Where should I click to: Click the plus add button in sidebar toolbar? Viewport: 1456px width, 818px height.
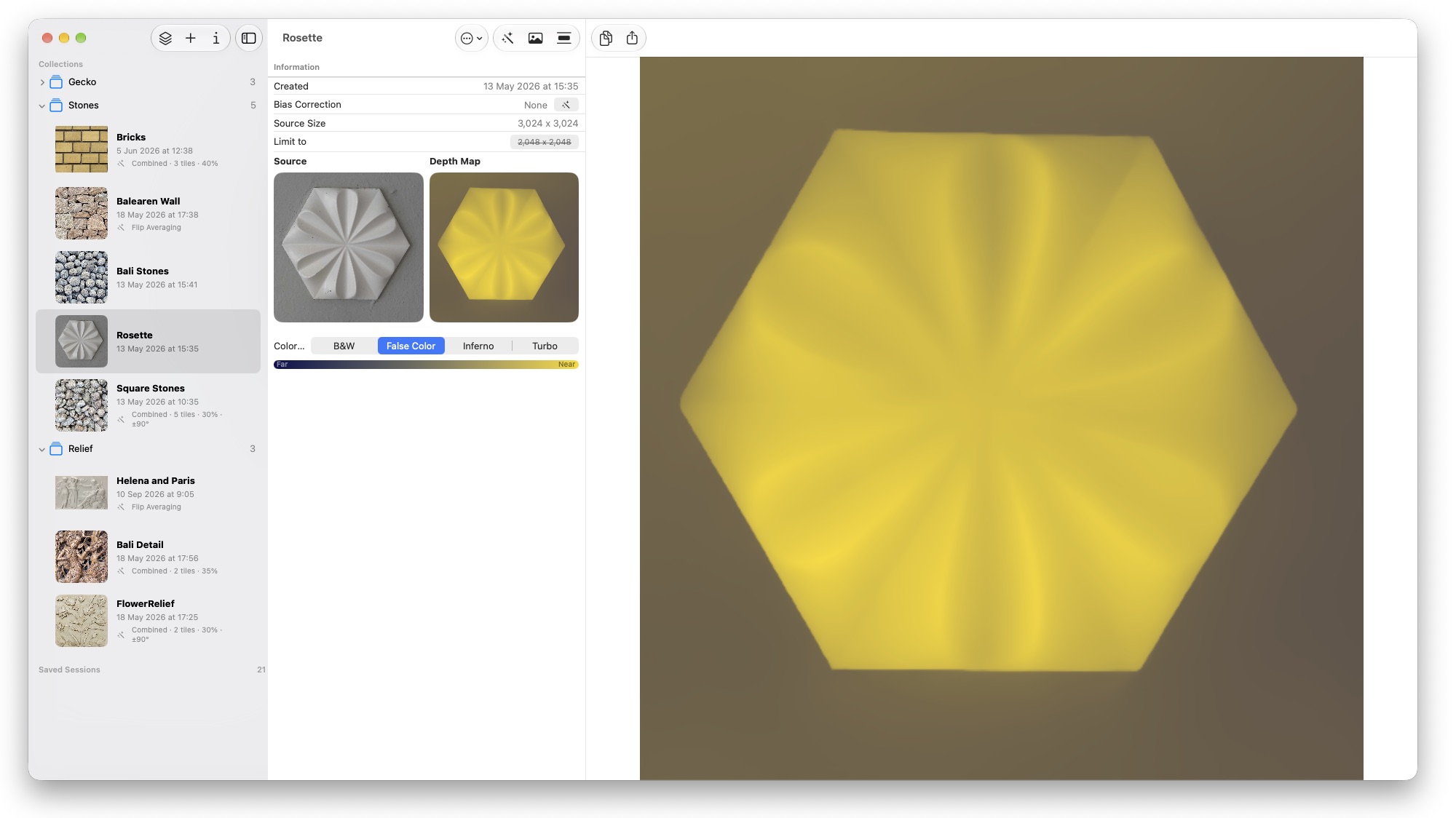point(191,38)
